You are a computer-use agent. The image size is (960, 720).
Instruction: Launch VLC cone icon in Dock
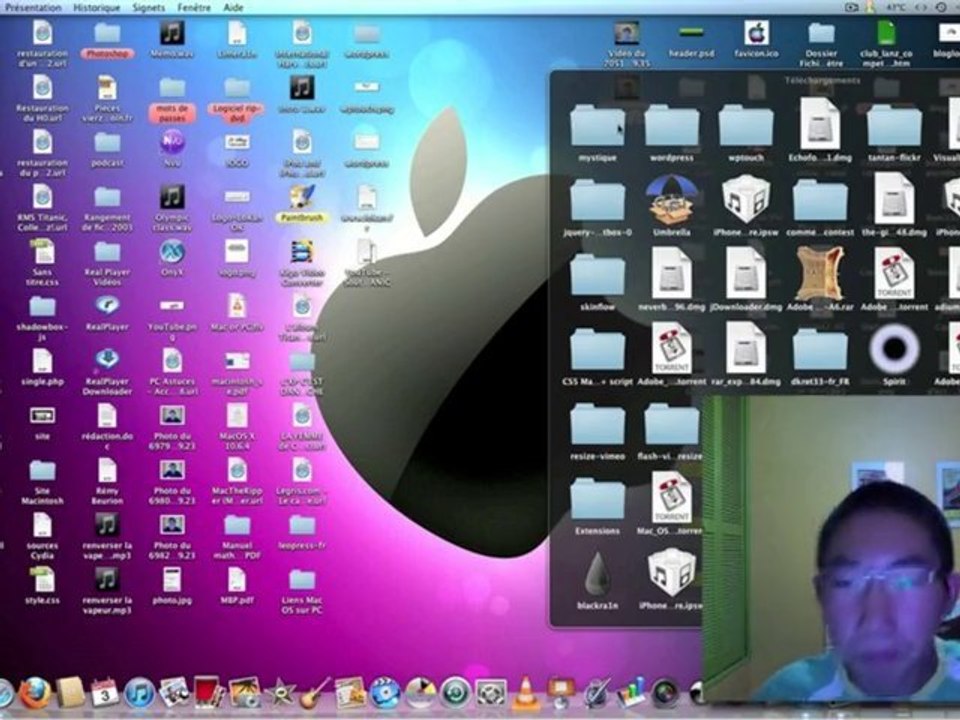526,693
